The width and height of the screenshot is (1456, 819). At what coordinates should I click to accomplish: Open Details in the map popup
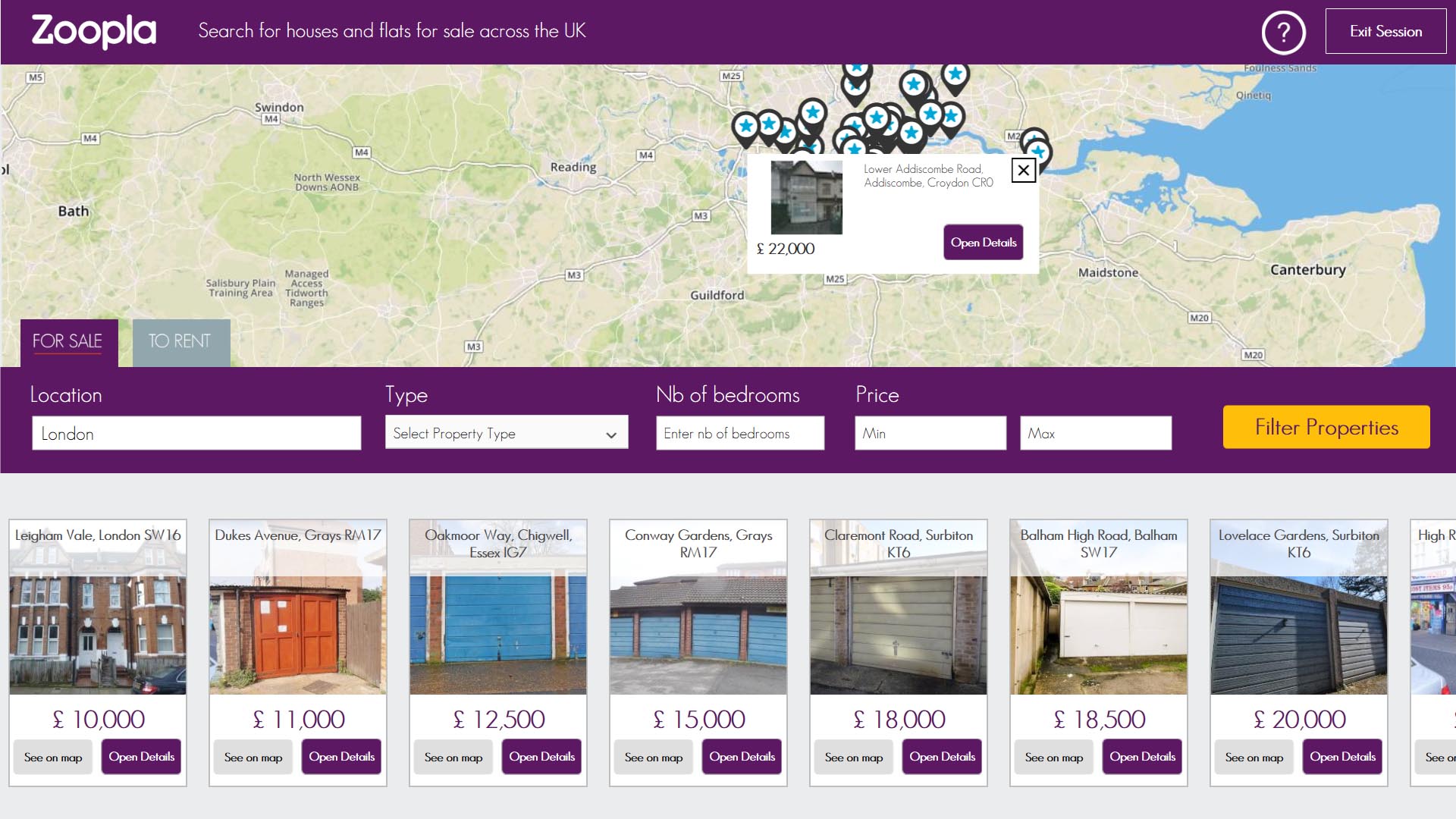click(x=984, y=243)
